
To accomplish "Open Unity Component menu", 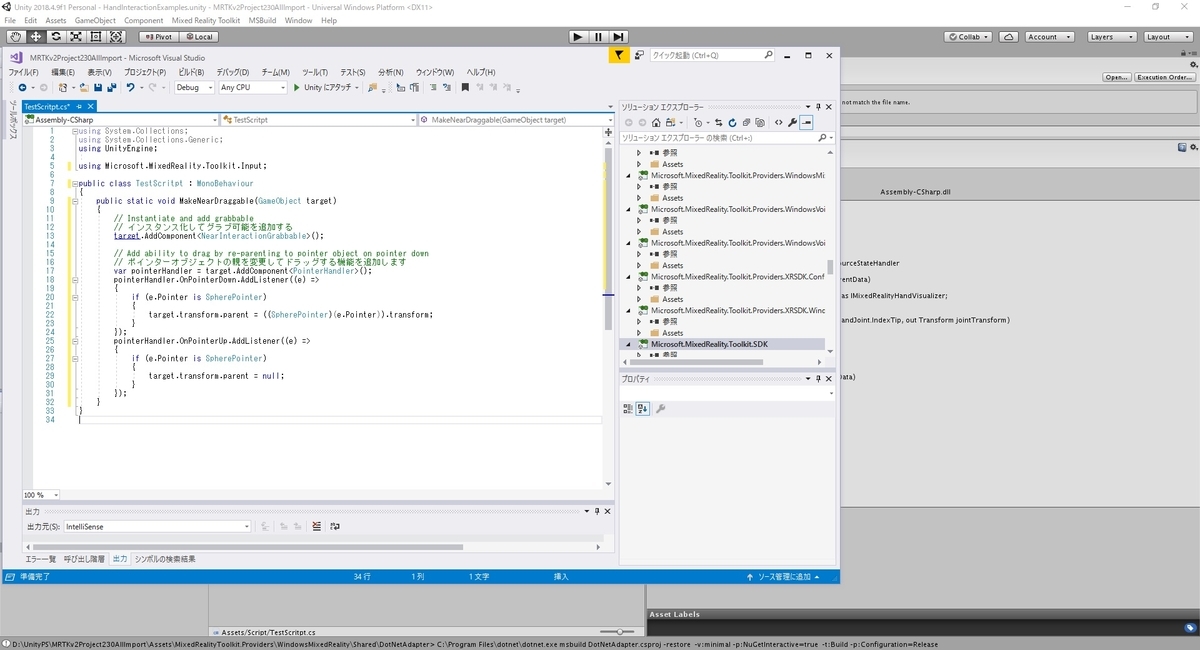I will (144, 20).
